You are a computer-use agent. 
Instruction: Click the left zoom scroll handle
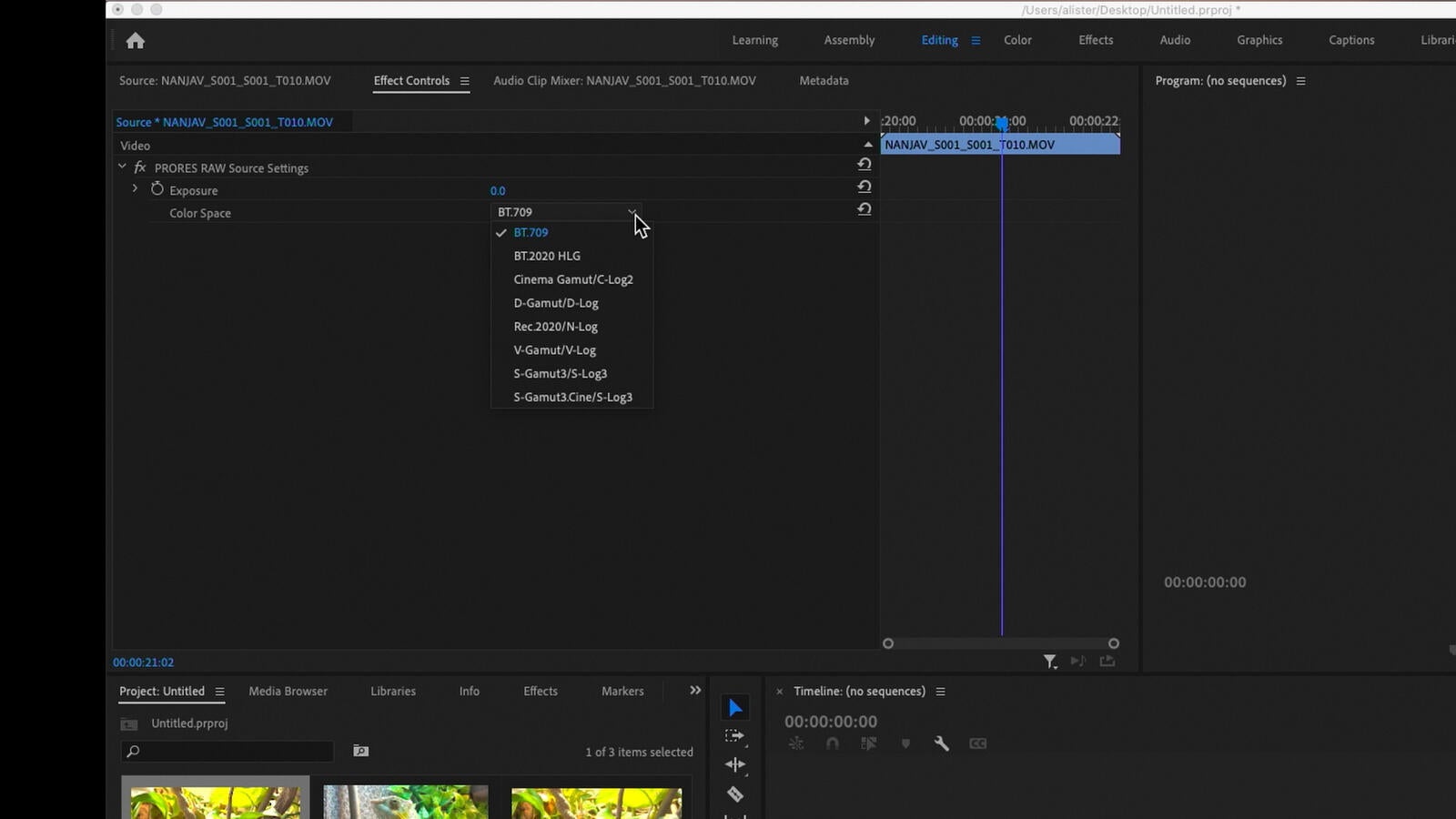[888, 643]
